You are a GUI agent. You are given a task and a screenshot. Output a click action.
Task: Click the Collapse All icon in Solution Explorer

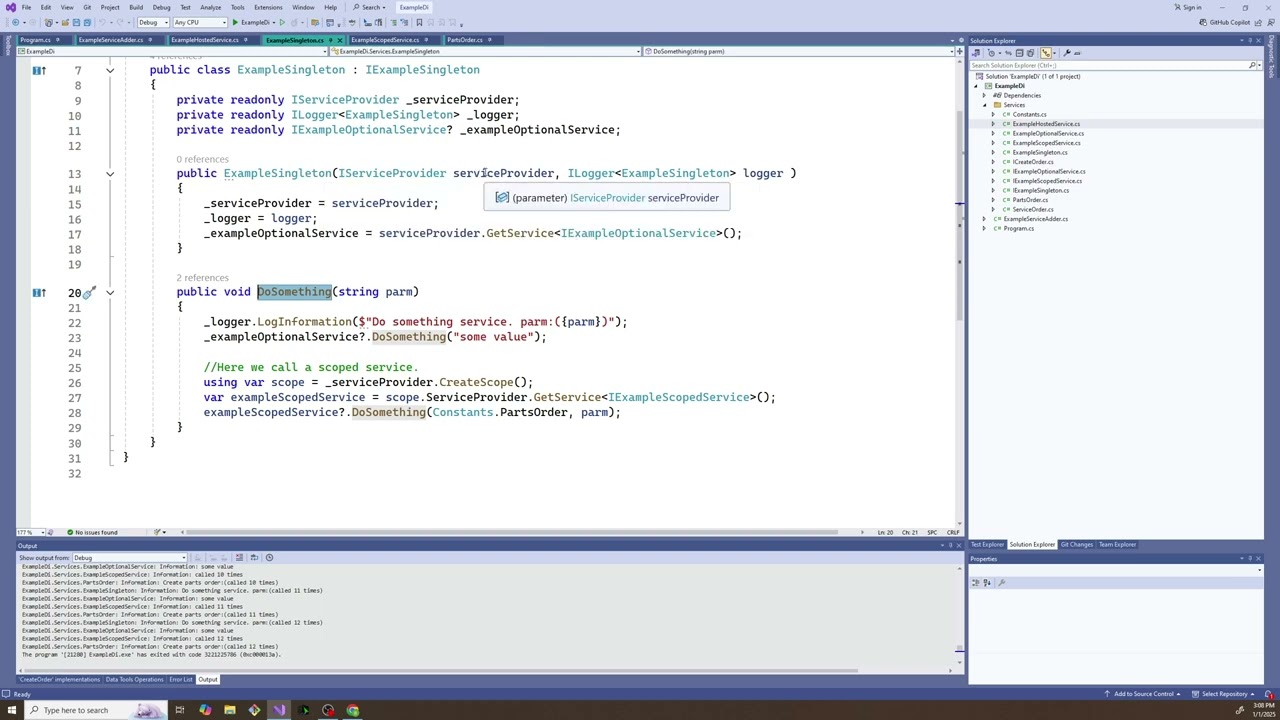coord(1019,53)
